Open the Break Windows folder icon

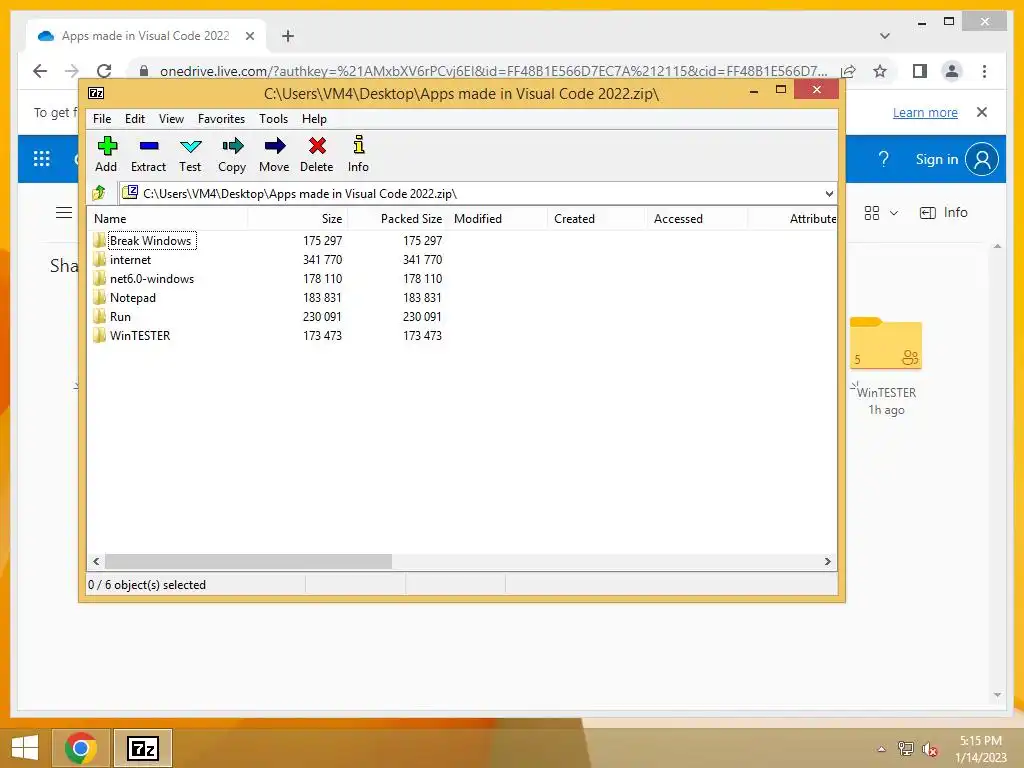point(99,240)
